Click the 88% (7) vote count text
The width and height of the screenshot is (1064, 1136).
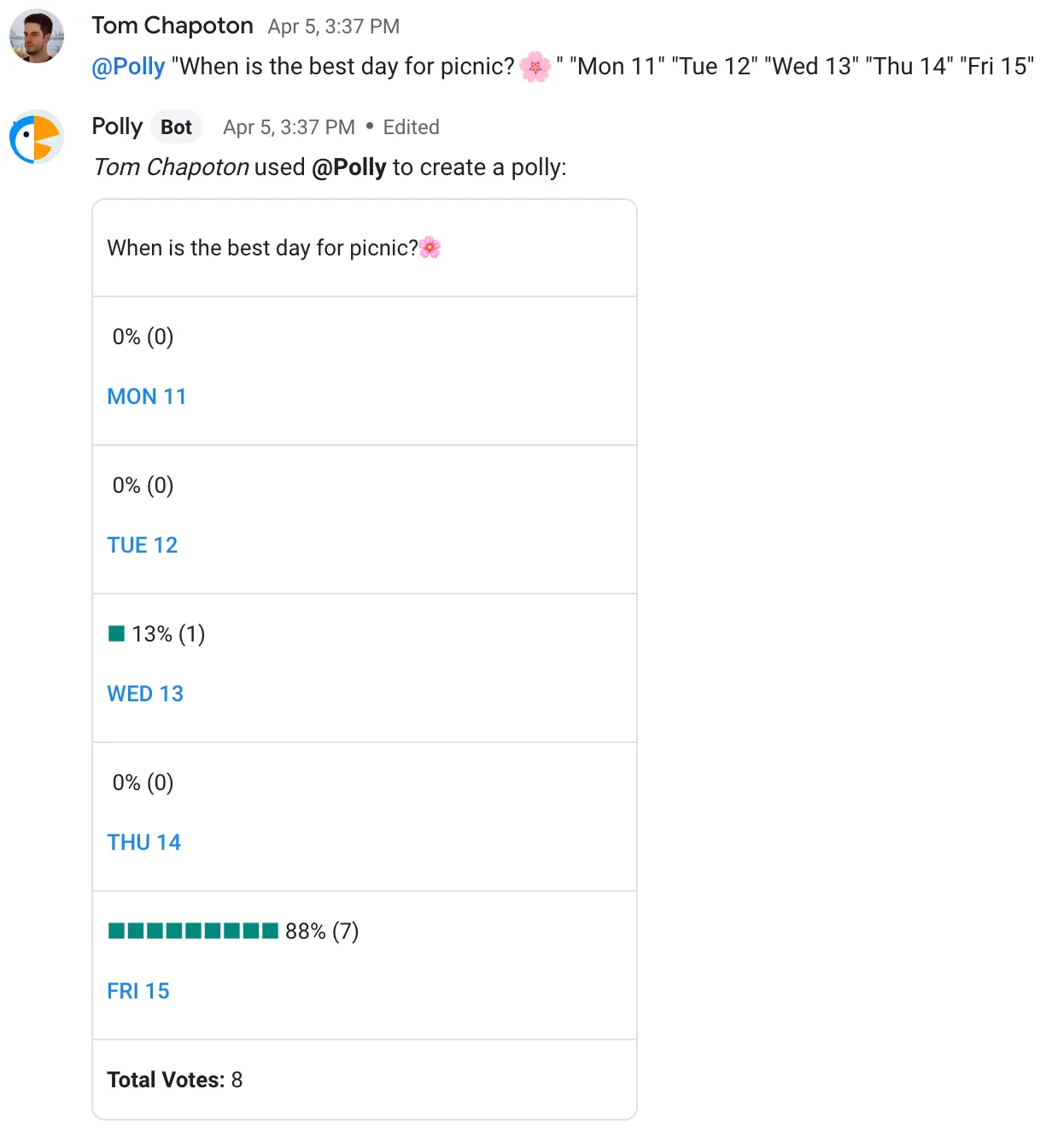point(322,931)
